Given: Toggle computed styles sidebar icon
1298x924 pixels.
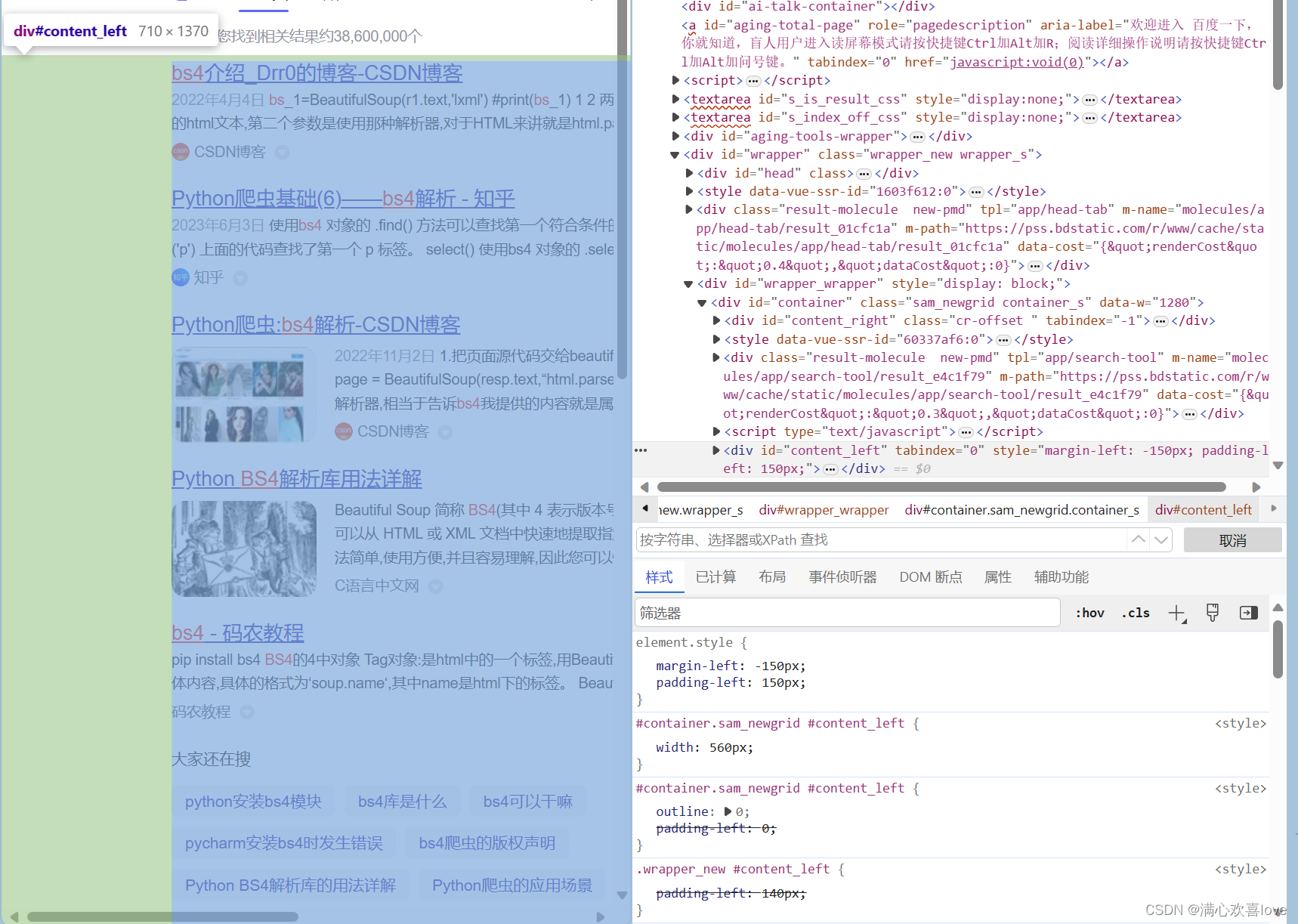Looking at the screenshot, I should pos(1249,613).
